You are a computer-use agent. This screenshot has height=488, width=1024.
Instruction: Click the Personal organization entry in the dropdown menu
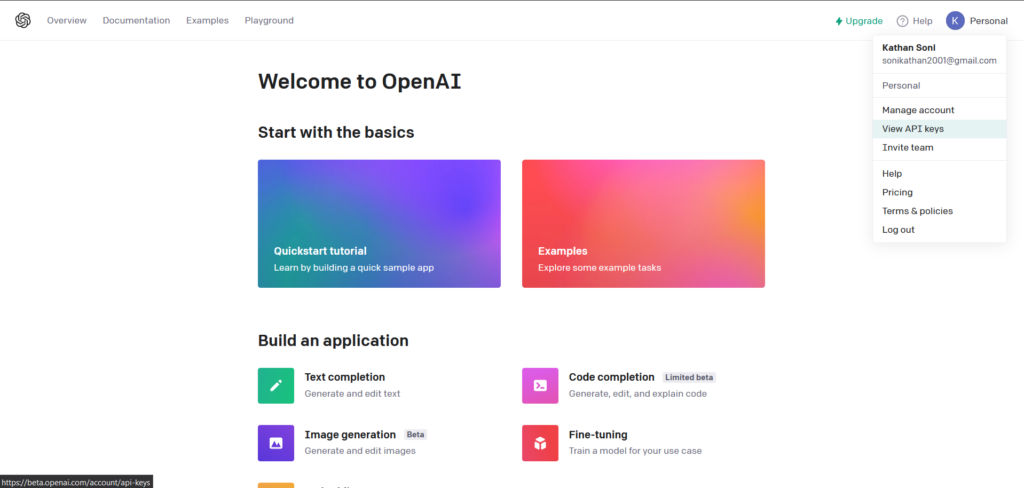coord(901,86)
